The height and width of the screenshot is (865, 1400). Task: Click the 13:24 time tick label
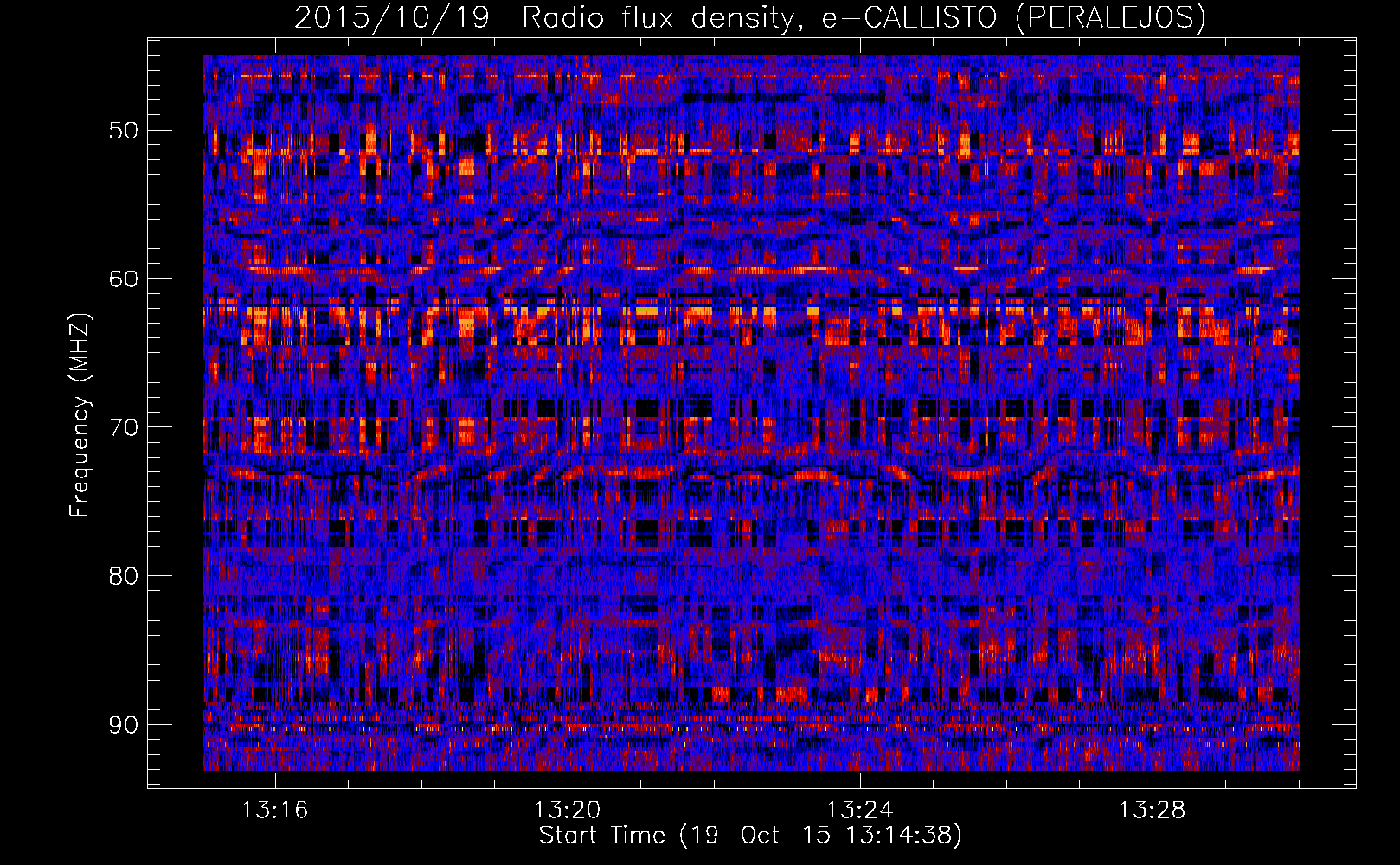point(859,811)
